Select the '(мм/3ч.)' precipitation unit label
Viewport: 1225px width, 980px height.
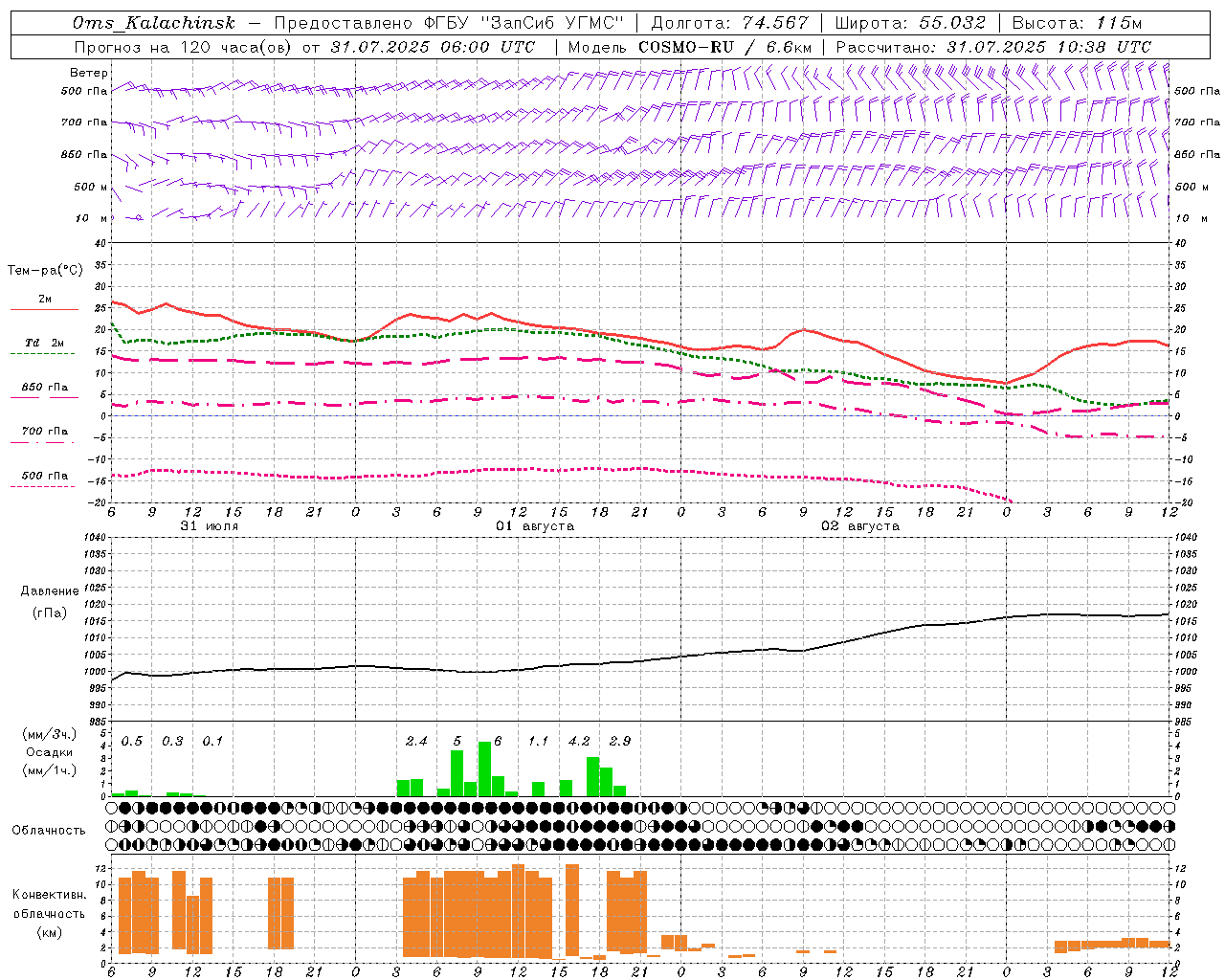(50, 734)
